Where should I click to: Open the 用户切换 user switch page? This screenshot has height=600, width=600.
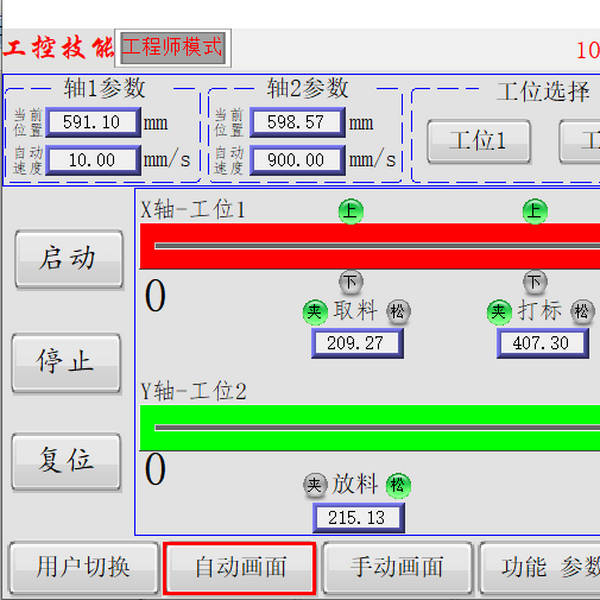pos(83,567)
